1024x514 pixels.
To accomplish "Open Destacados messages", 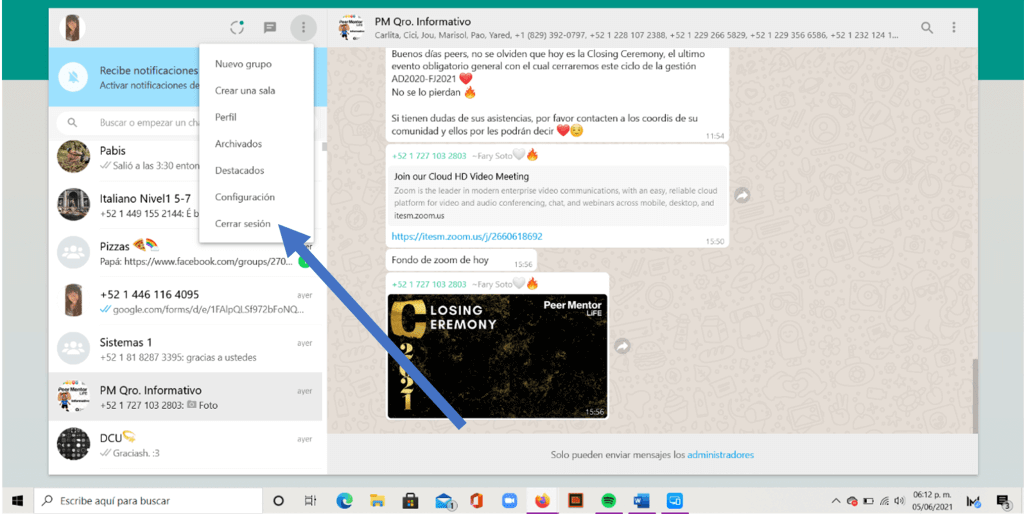I will 240,170.
